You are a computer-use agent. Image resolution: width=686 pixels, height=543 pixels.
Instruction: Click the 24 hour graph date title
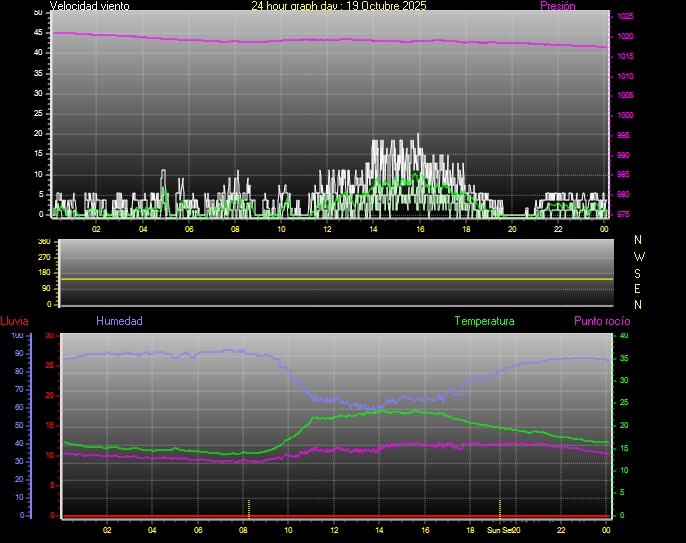[339, 6]
